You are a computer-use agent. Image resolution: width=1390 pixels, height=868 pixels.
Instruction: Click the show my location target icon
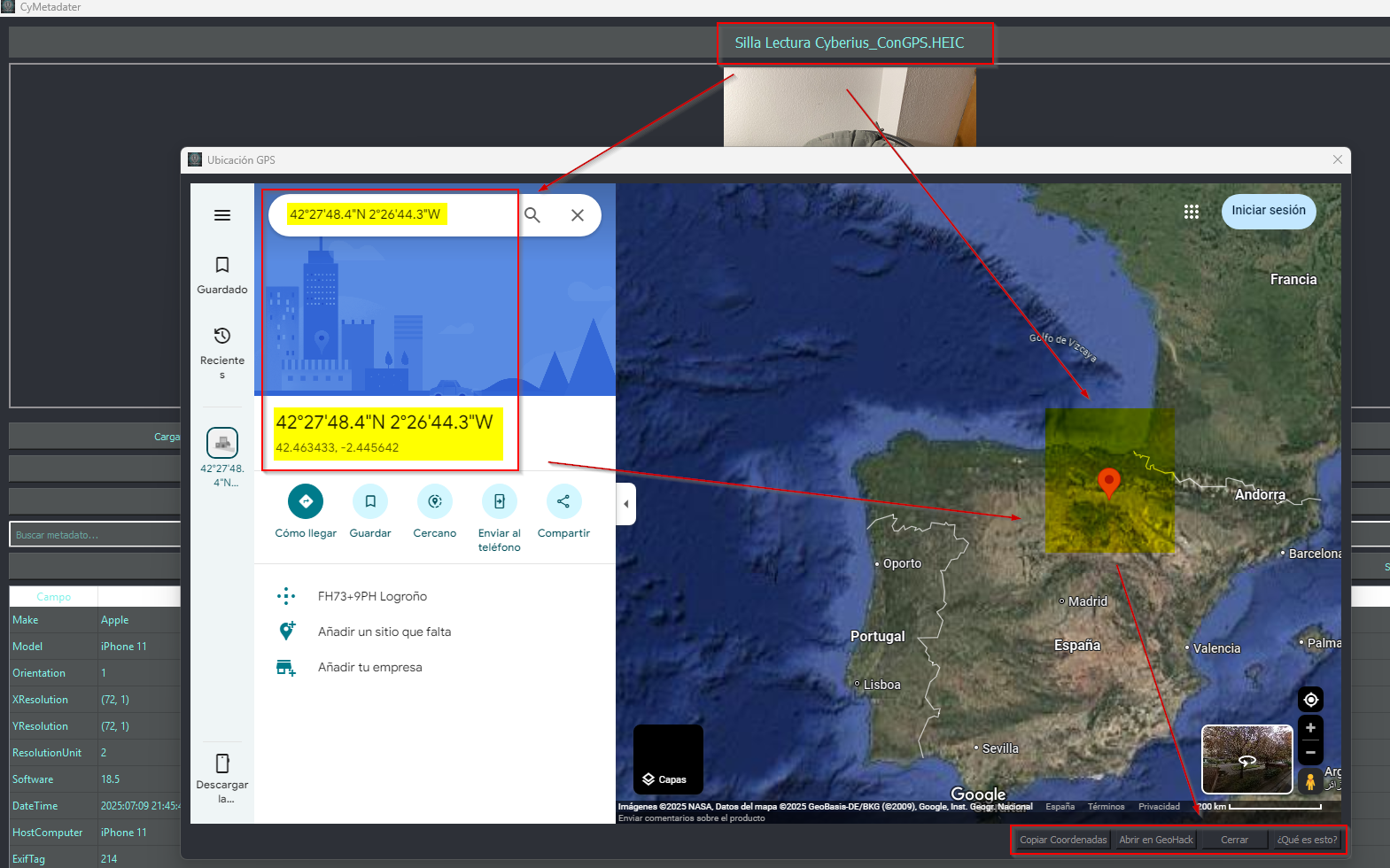[x=1310, y=700]
